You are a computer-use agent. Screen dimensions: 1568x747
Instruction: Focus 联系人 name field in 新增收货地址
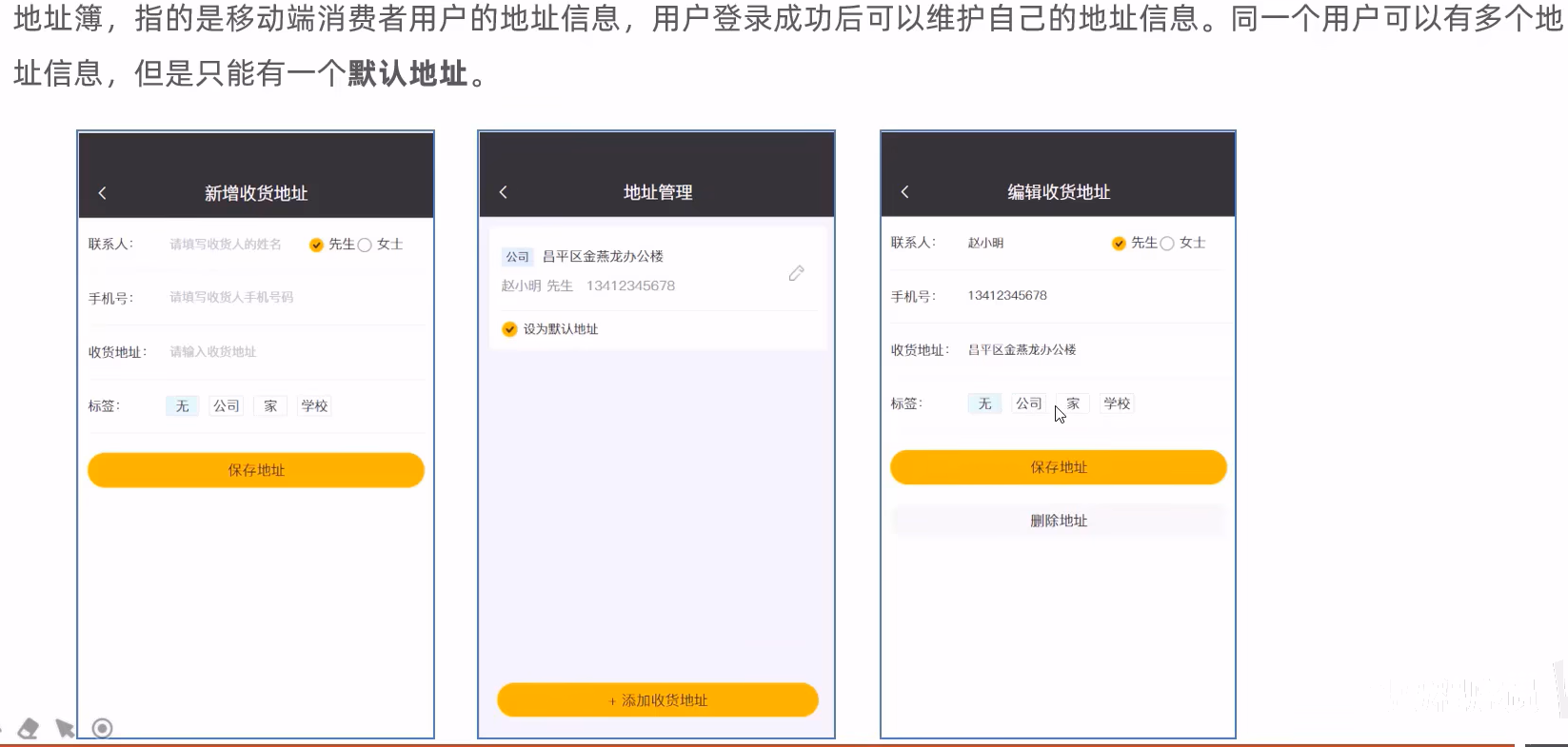[226, 245]
